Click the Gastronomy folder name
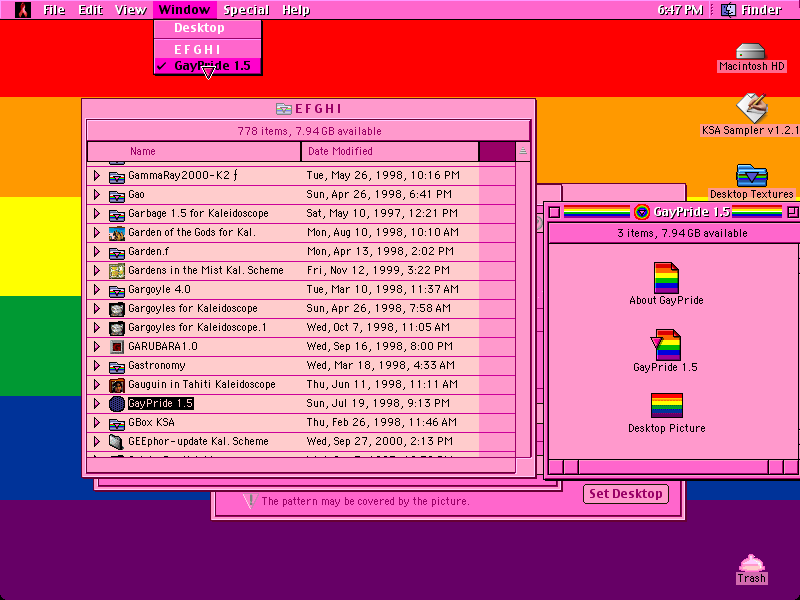The image size is (800, 600). [157, 365]
